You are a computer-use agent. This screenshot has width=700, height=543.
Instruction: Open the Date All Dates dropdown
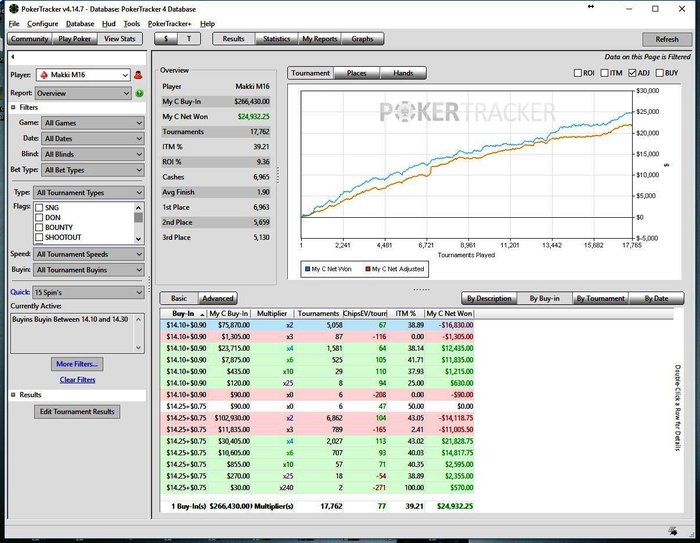pyautogui.click(x=93, y=138)
